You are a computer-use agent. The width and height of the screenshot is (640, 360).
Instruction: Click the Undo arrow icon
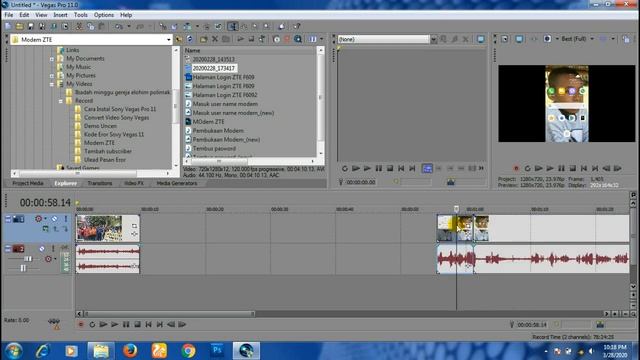(x=119, y=27)
